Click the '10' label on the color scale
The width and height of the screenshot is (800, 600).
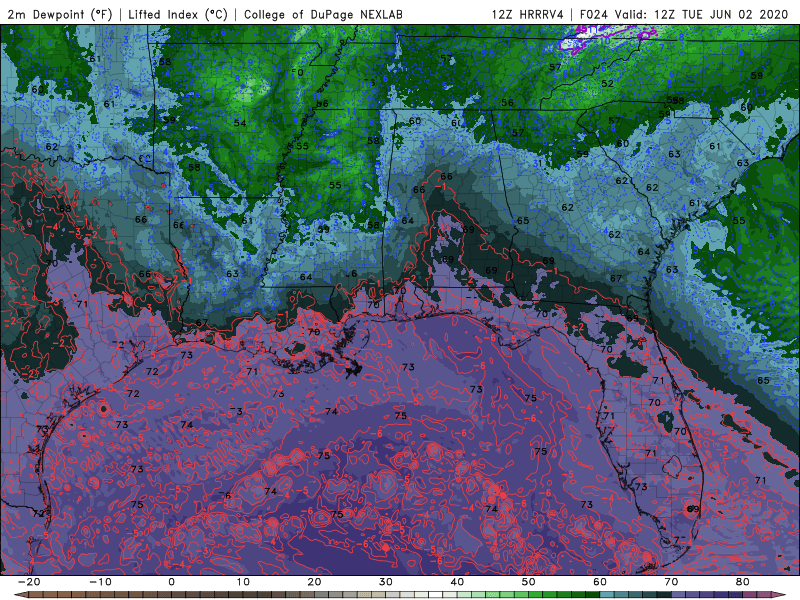pyautogui.click(x=243, y=582)
